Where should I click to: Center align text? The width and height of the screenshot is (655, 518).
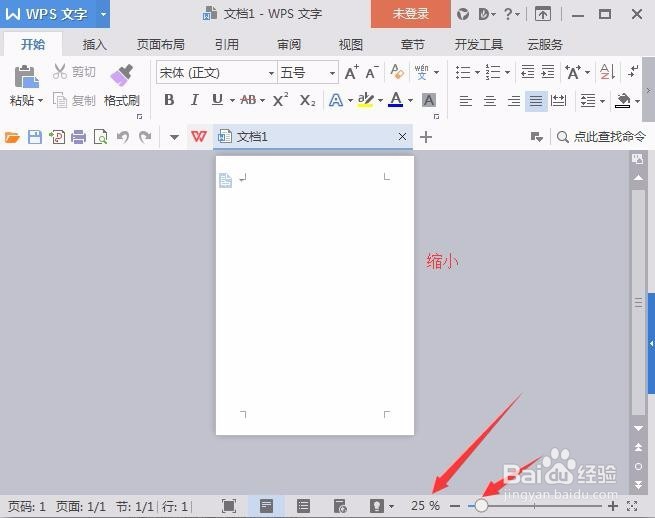pos(489,101)
